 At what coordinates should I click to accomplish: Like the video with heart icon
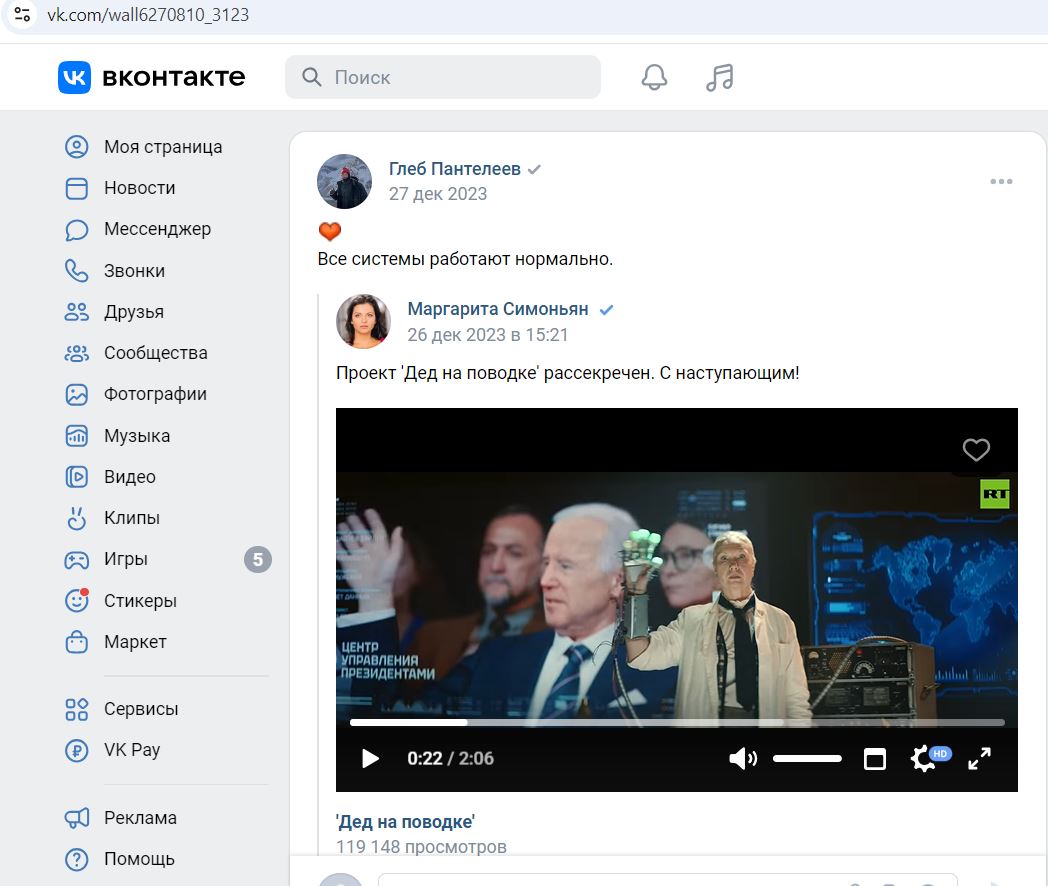point(976,450)
